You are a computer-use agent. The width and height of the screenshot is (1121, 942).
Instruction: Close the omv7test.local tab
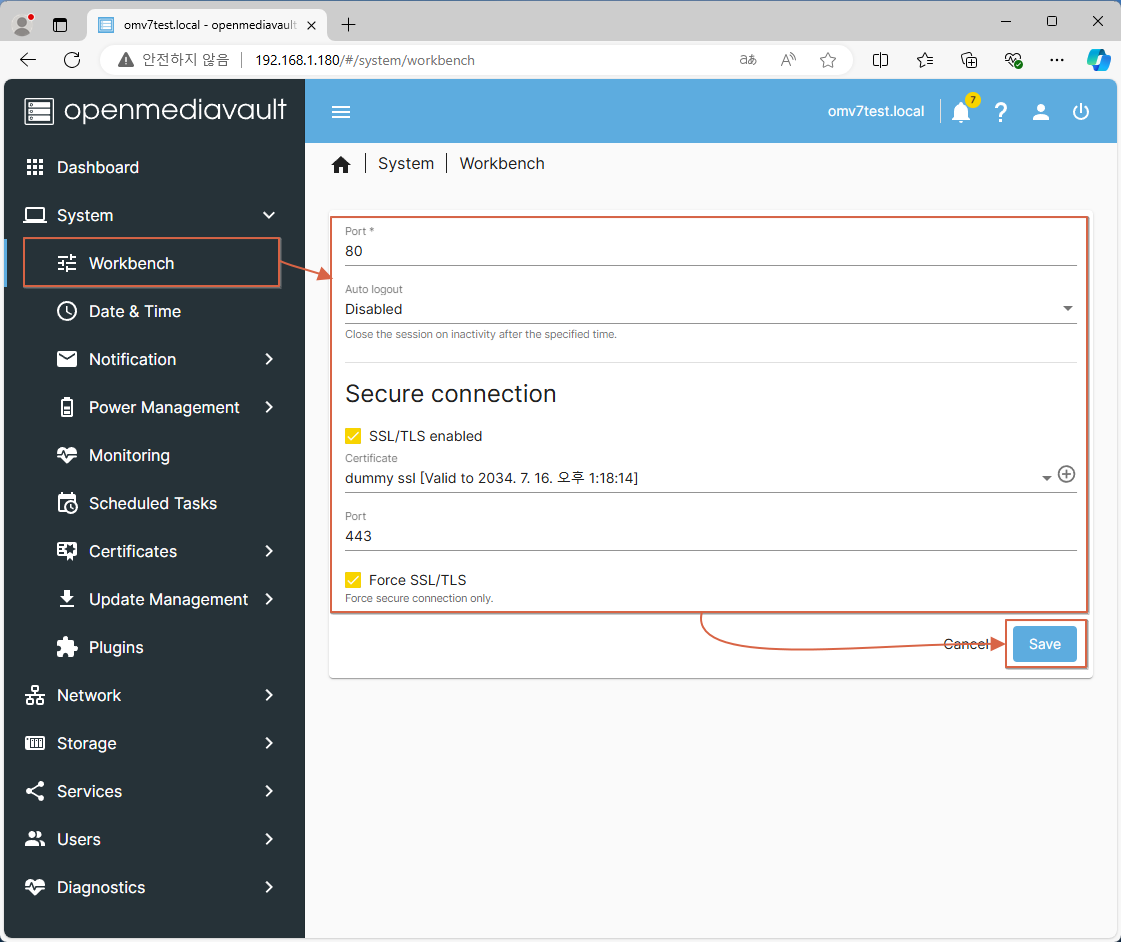(312, 25)
